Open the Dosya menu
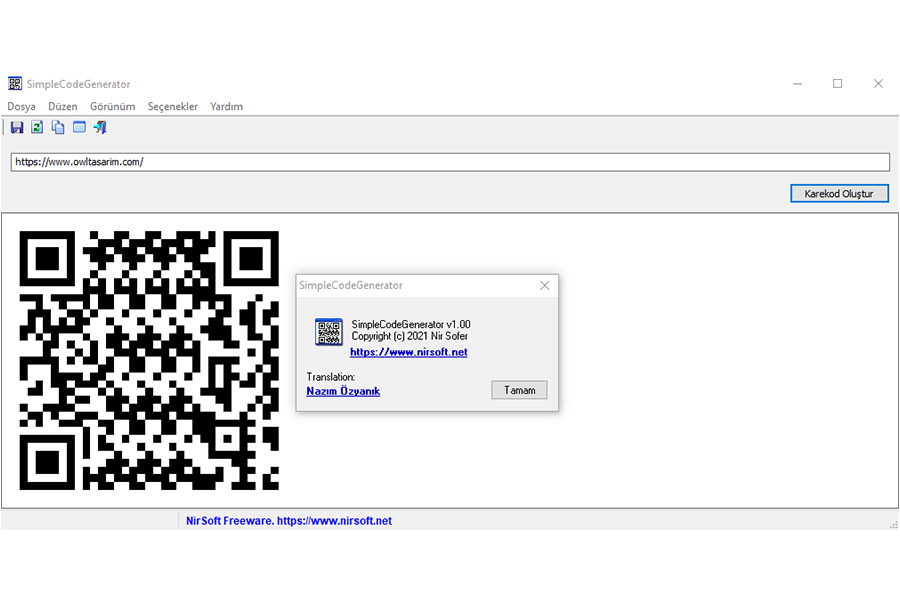900x600 pixels. click(21, 106)
